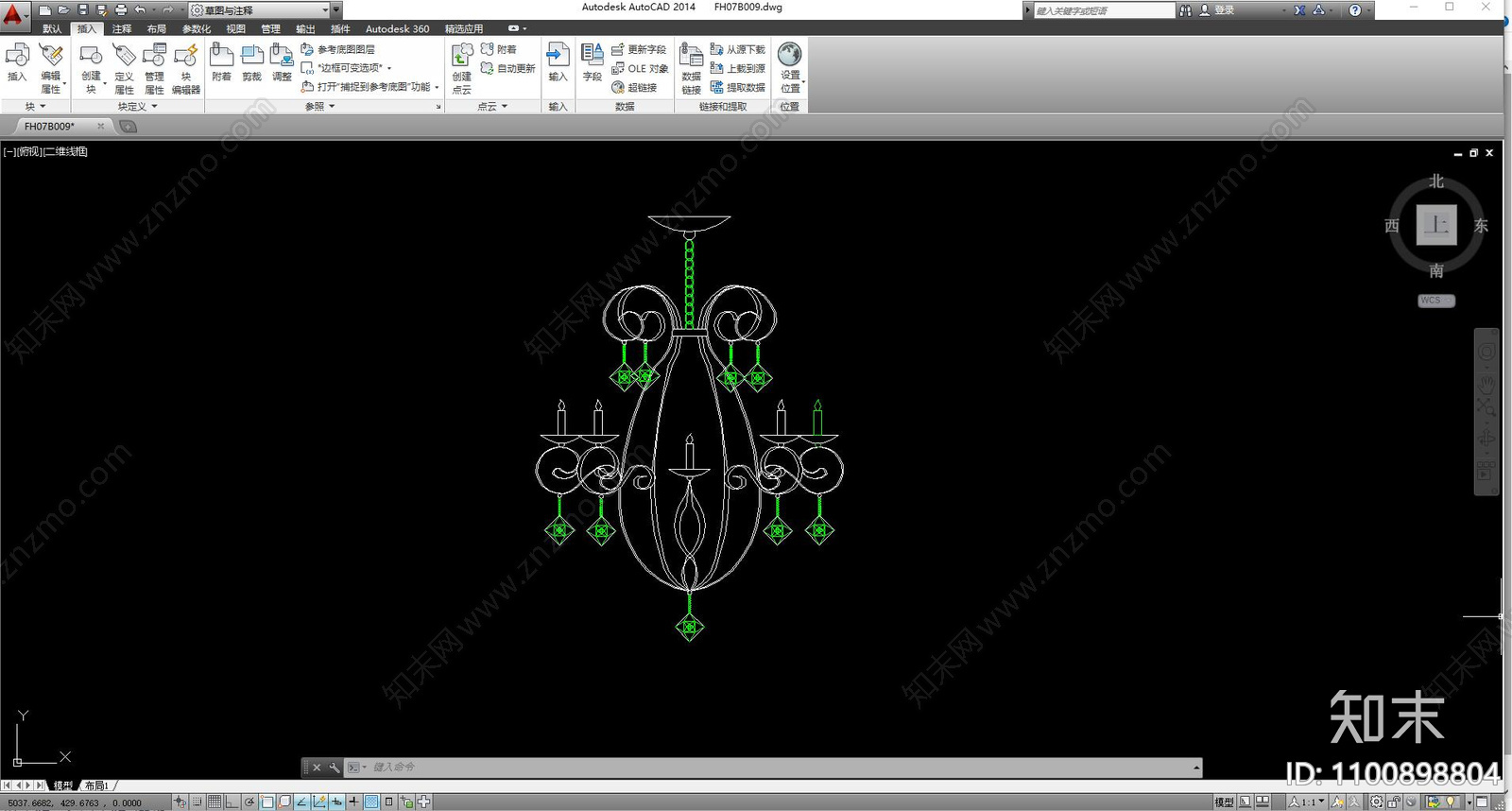Toggle polar tracking in status bar
Viewport: 1512px width, 811px height.
point(249,802)
